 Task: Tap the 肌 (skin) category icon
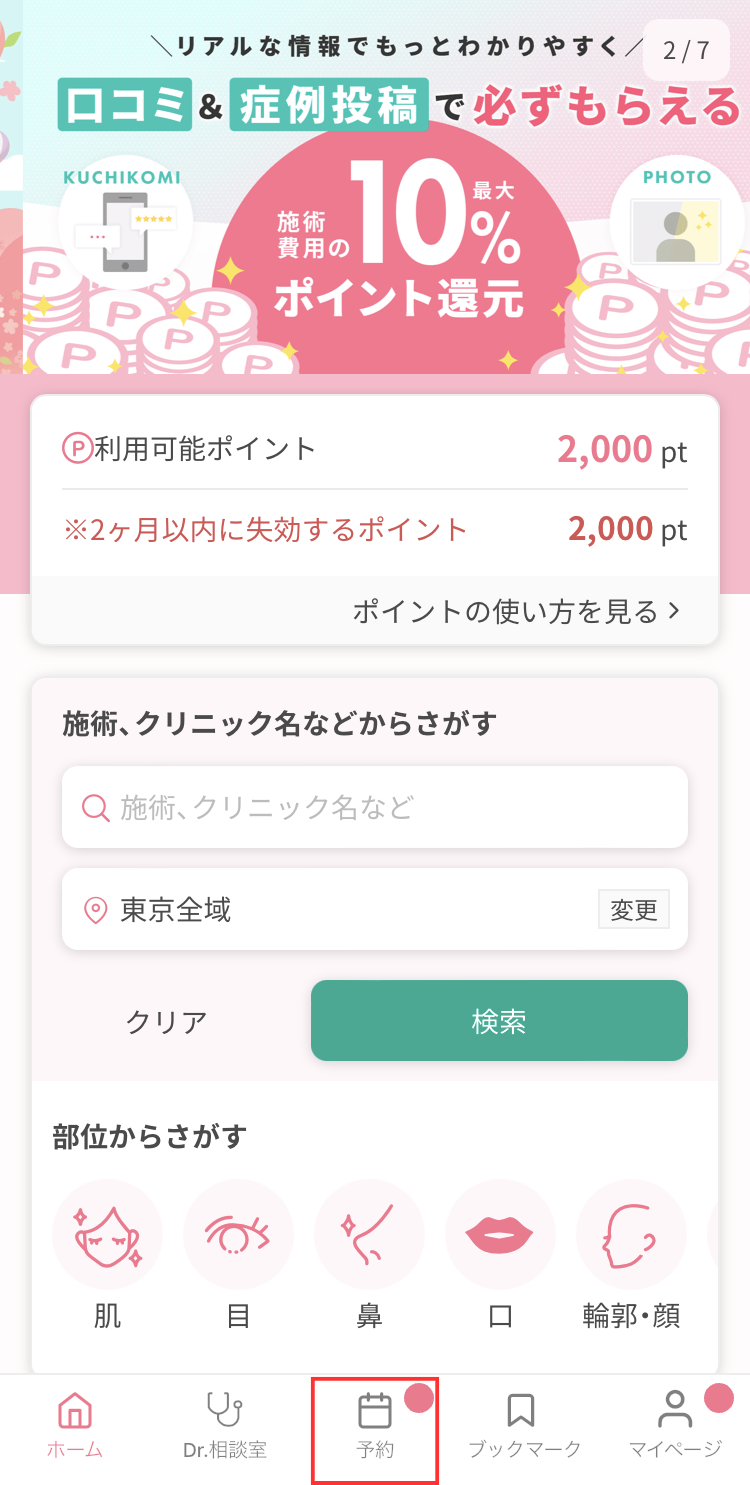point(107,1234)
